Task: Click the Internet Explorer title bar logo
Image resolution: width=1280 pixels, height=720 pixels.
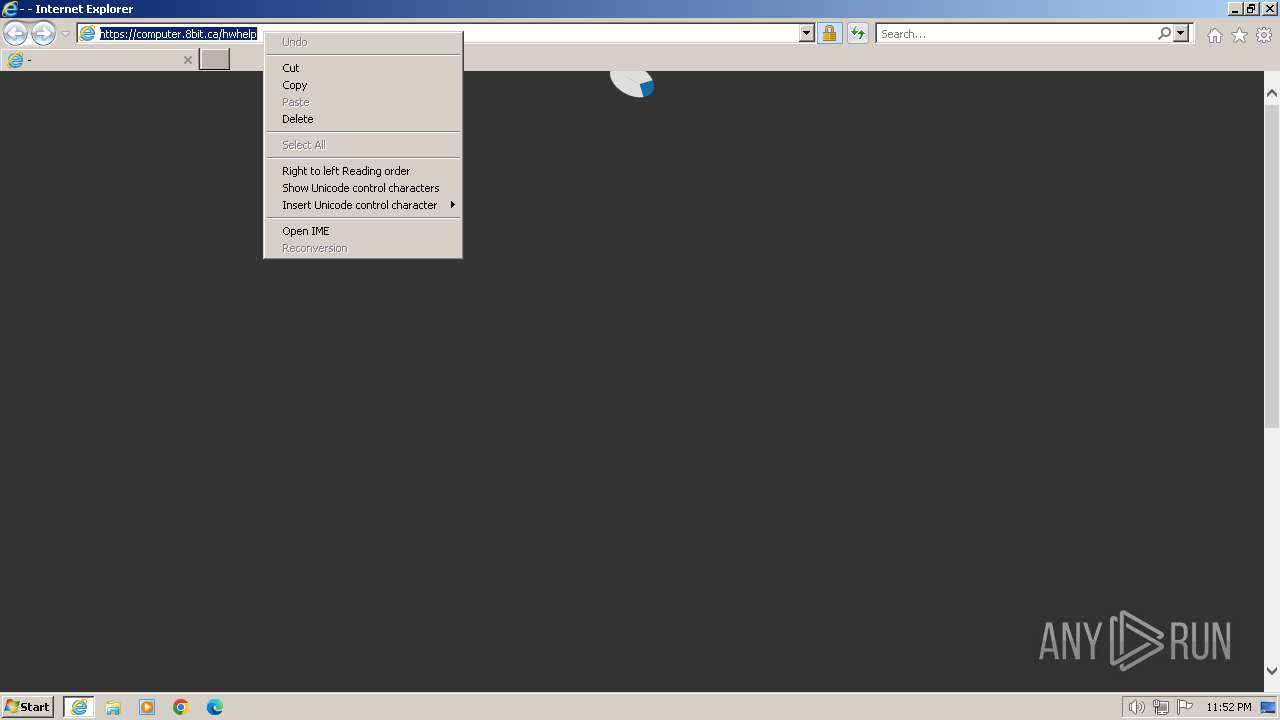Action: [x=10, y=9]
